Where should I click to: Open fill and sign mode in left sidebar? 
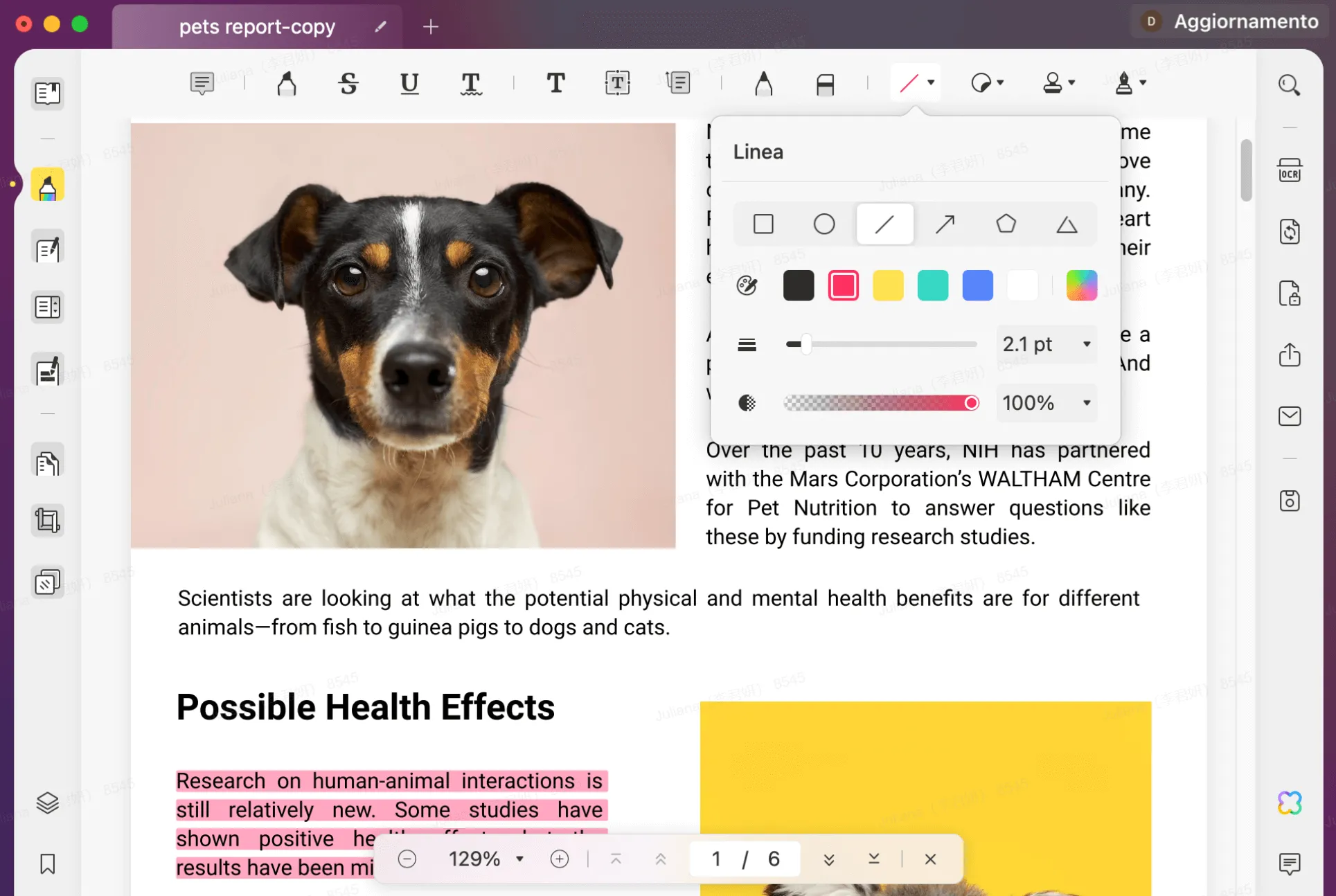click(47, 370)
